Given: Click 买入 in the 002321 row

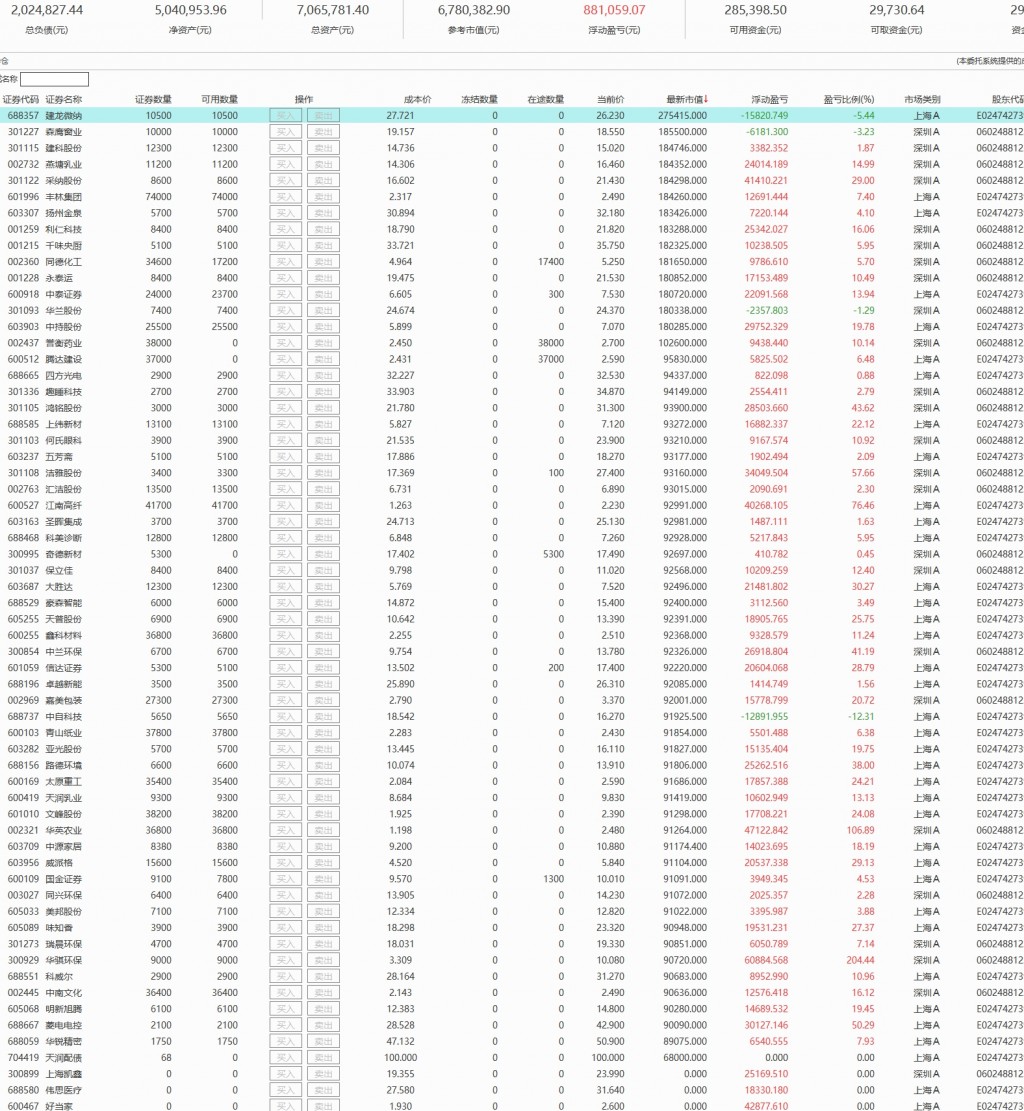Looking at the screenshot, I should (286, 830).
